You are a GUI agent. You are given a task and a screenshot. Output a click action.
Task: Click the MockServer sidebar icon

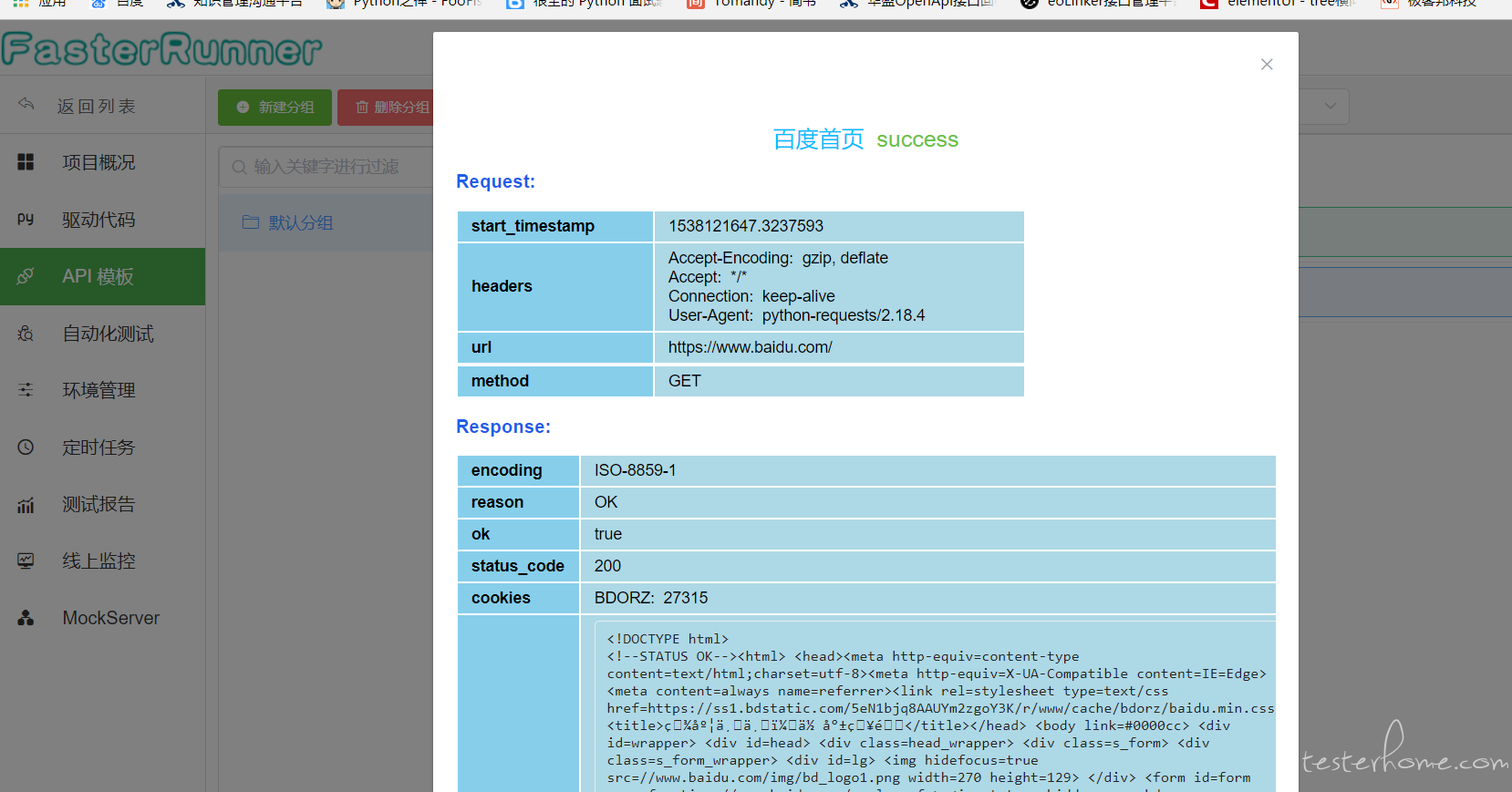26,618
